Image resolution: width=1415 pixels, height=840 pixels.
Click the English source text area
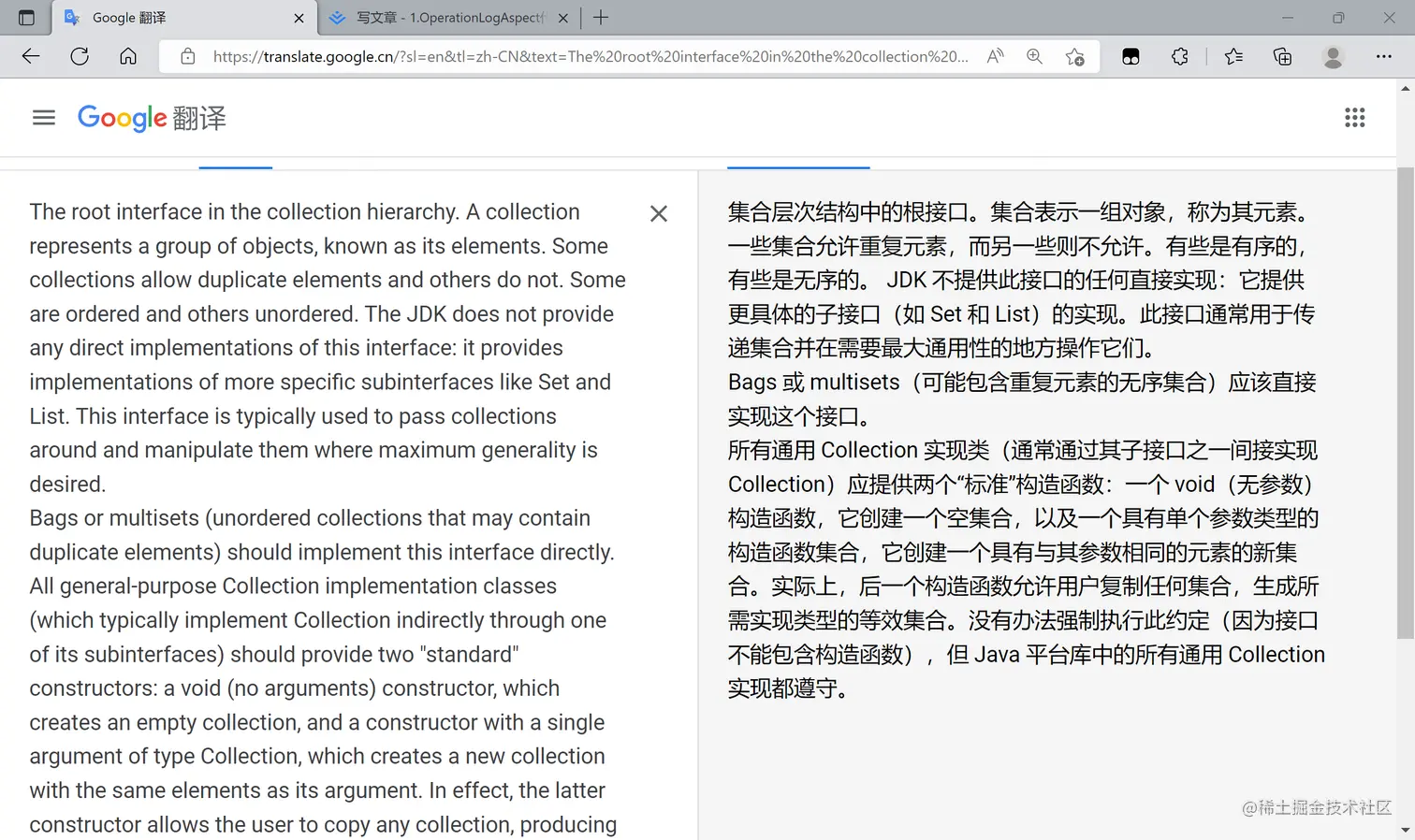click(x=328, y=517)
